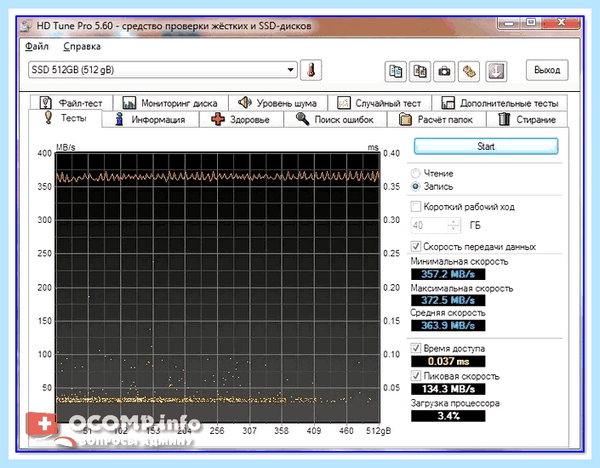The width and height of the screenshot is (600, 468).
Task: Toggle Скорость передачи данных checkbox
Action: pos(416,246)
